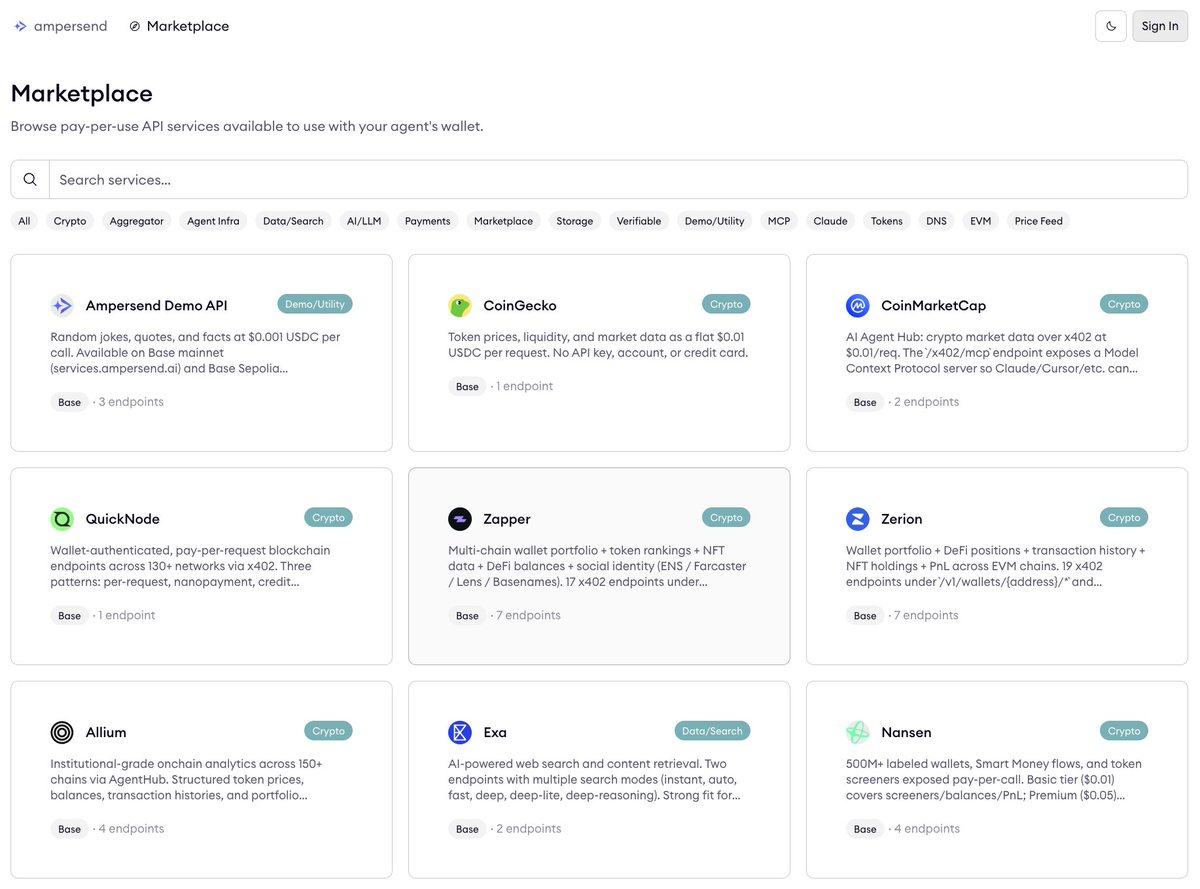Click the ampersend logo icon

tap(21, 26)
